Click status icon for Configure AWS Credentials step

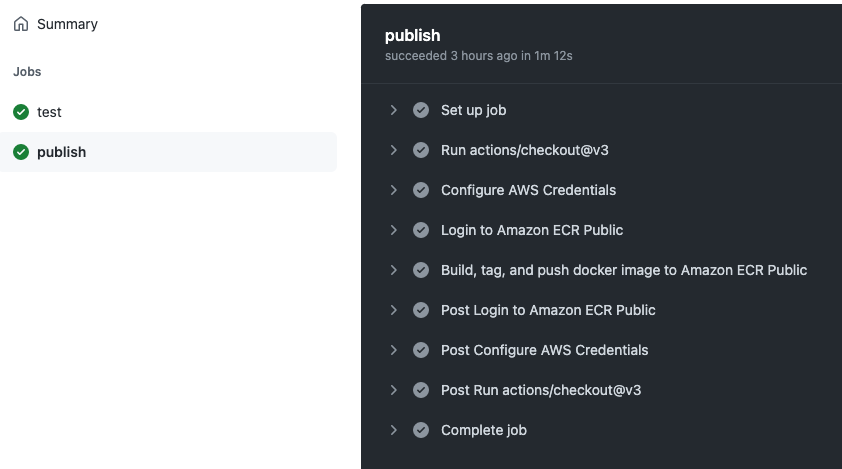(421, 190)
